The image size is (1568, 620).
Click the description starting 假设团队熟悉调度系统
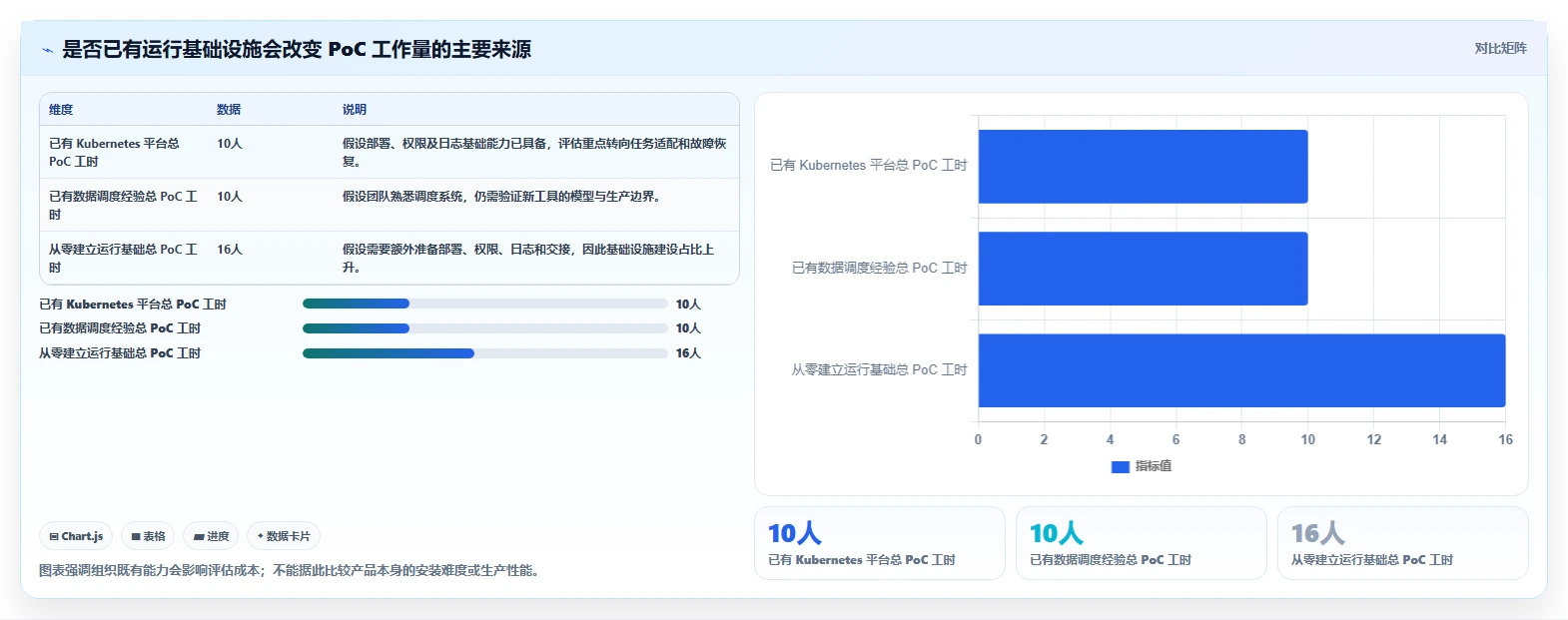coord(501,197)
